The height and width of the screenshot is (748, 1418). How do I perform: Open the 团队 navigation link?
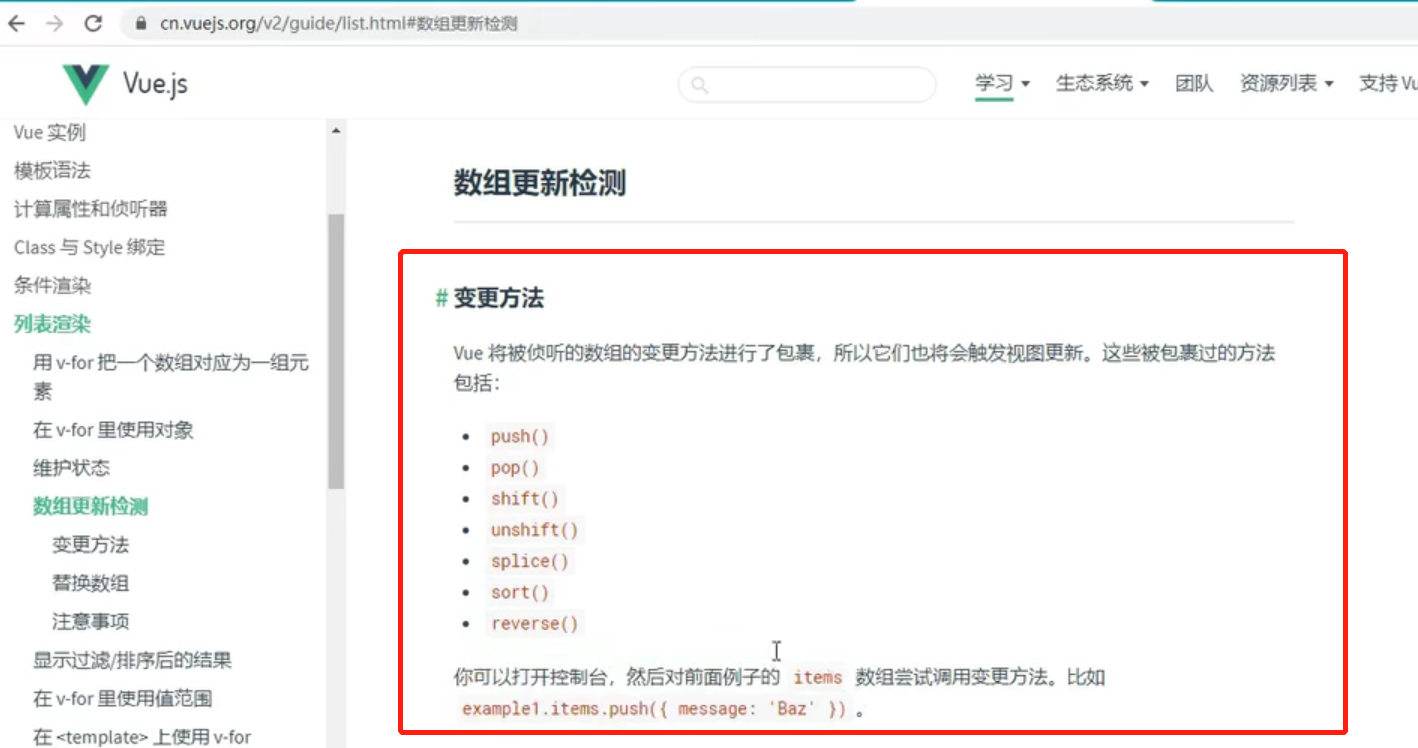1194,84
